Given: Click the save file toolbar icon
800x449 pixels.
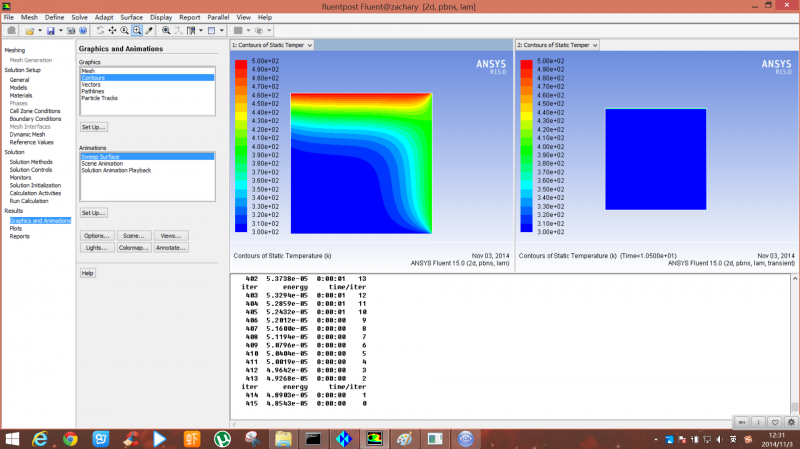Looking at the screenshot, I should [50, 30].
